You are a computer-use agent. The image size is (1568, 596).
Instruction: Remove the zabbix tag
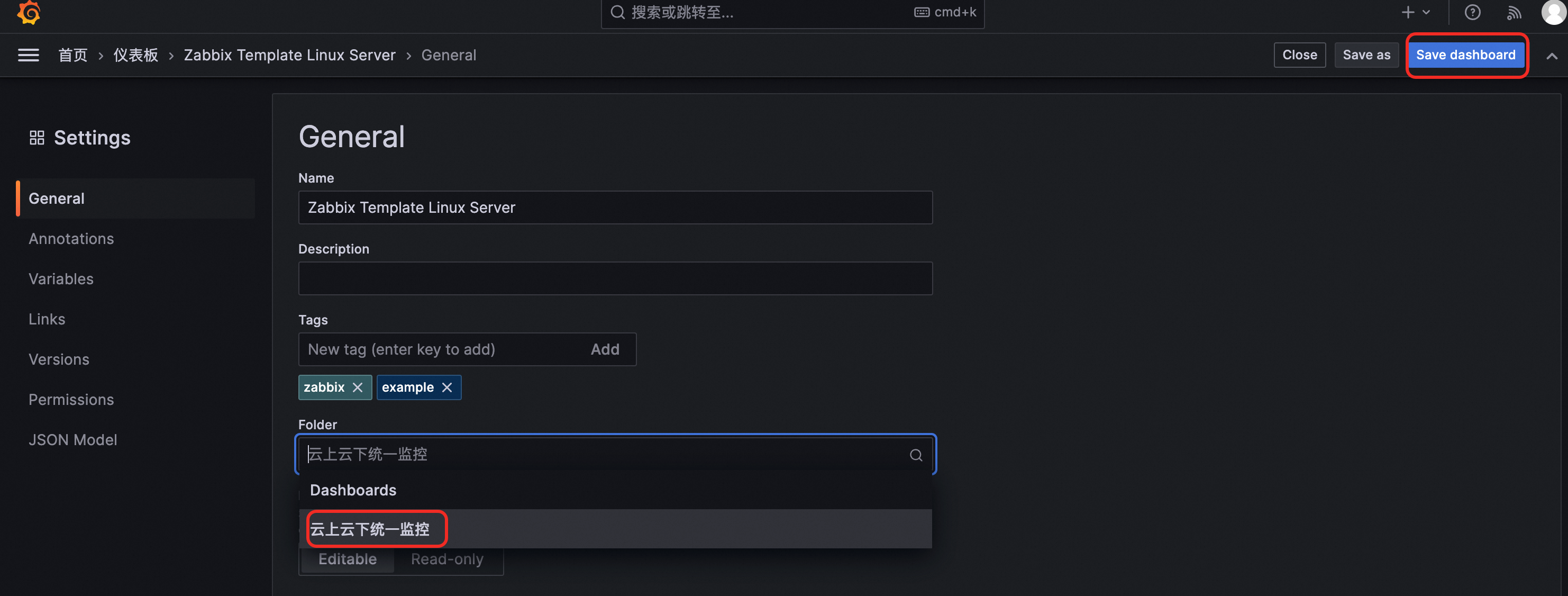(x=358, y=388)
